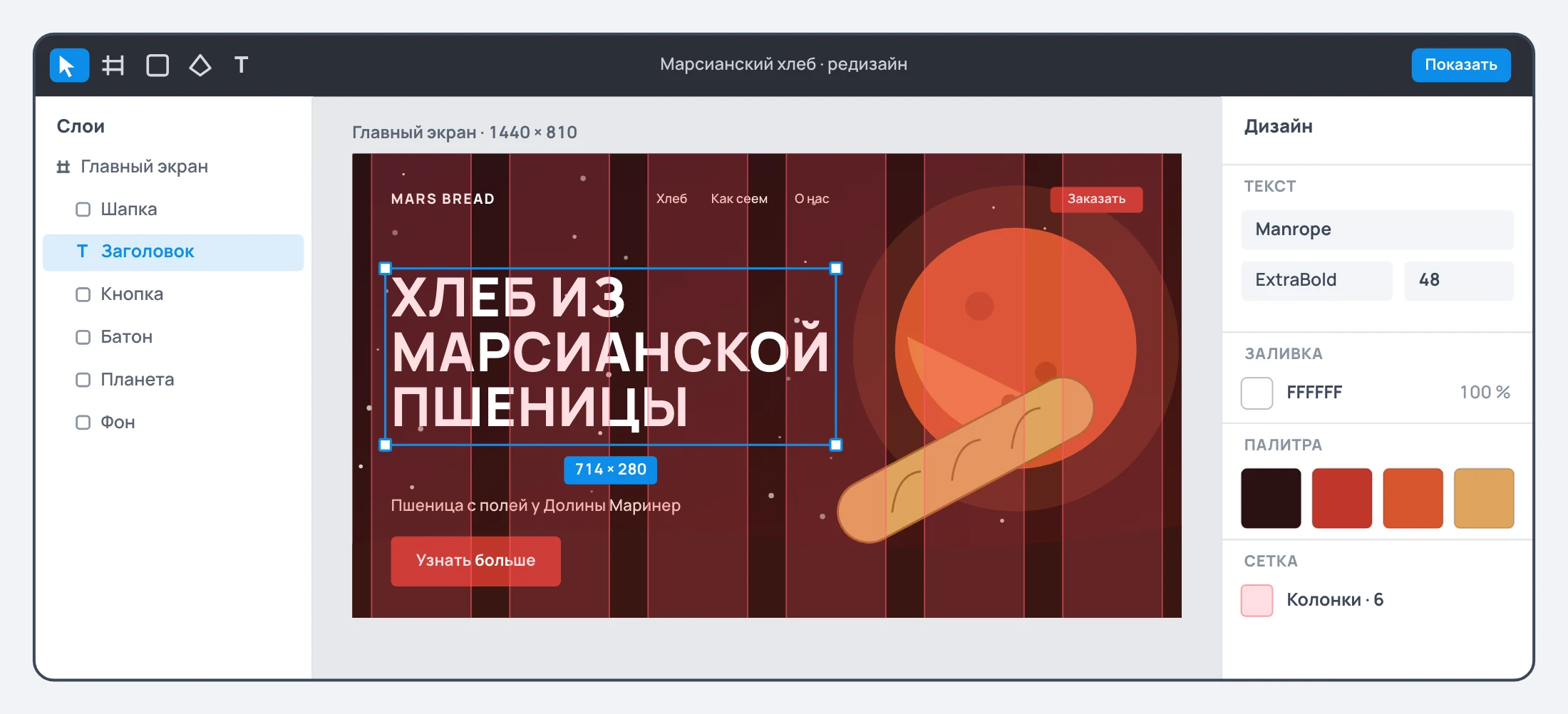The image size is (1568, 714).
Task: Click rectangle icon of Кнопка layer
Action: tap(83, 294)
